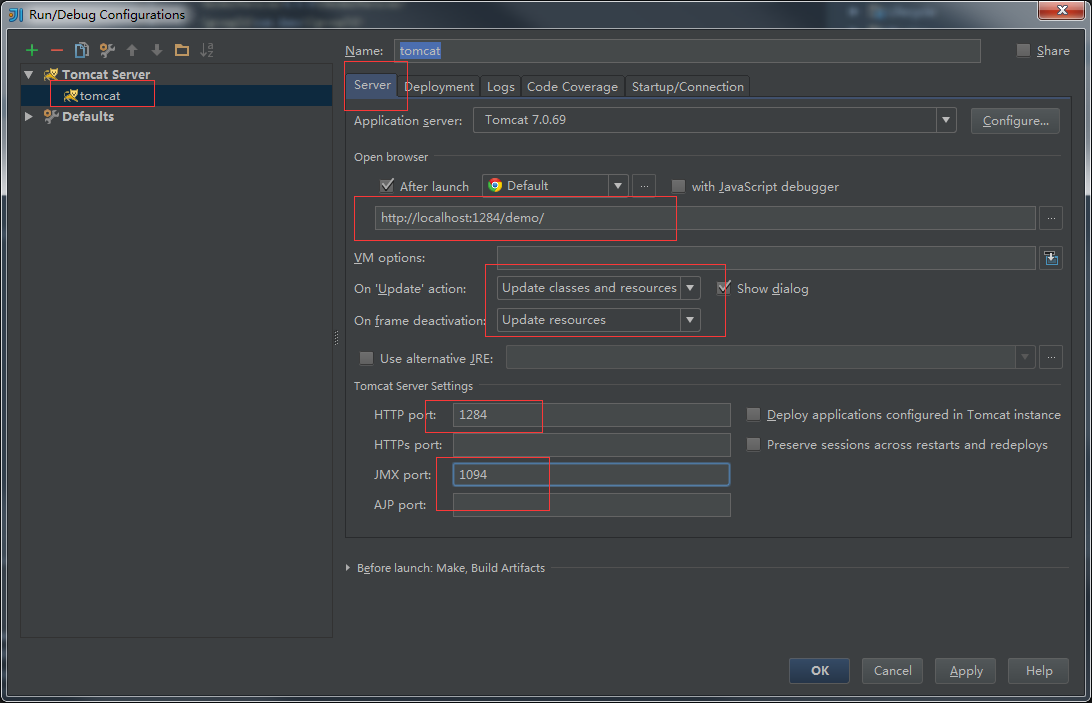The height and width of the screenshot is (703, 1092).
Task: Move configuration down with the down arrow
Action: point(157,50)
